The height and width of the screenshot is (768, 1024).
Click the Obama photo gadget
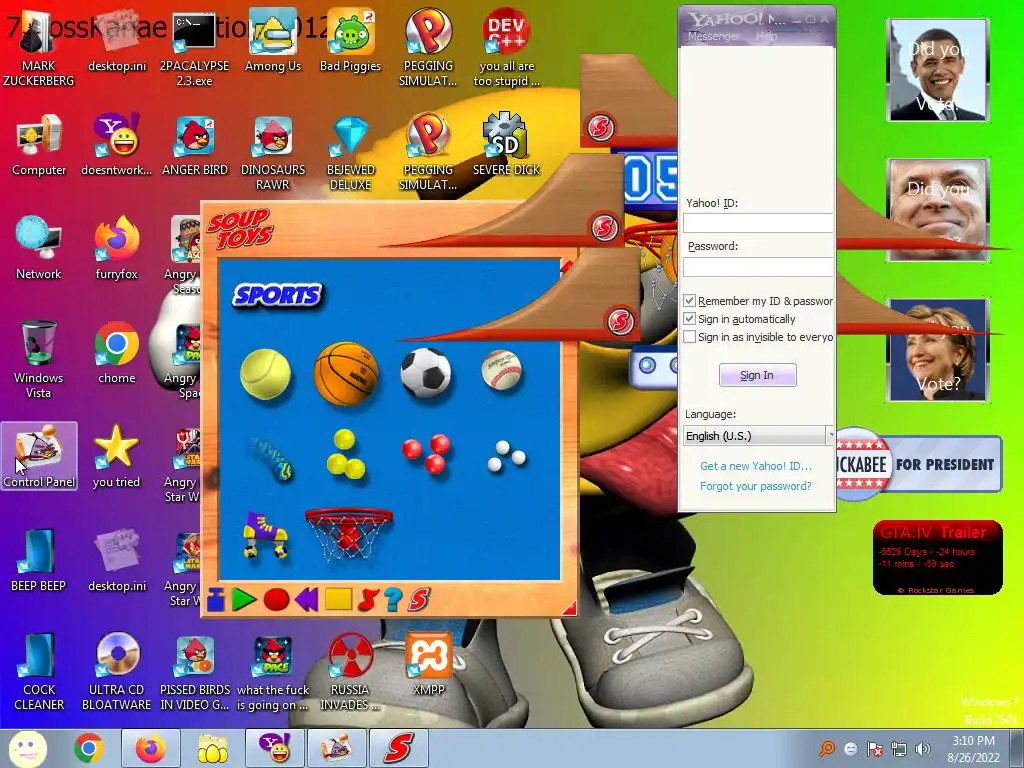coord(938,70)
